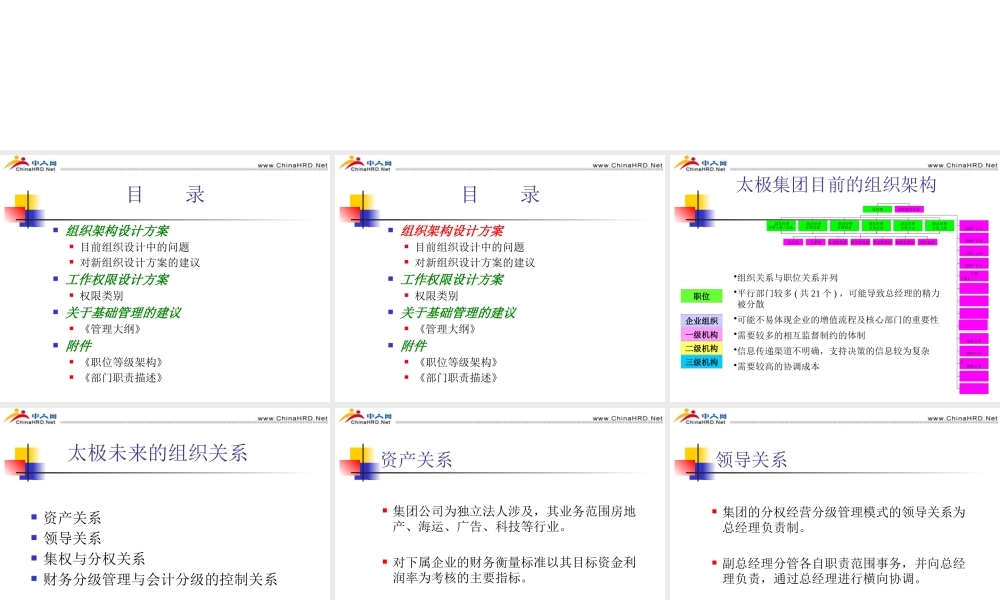Click the bullet 需要较多的相互监督制约的体制
The width and height of the screenshot is (1000, 600).
(799, 335)
